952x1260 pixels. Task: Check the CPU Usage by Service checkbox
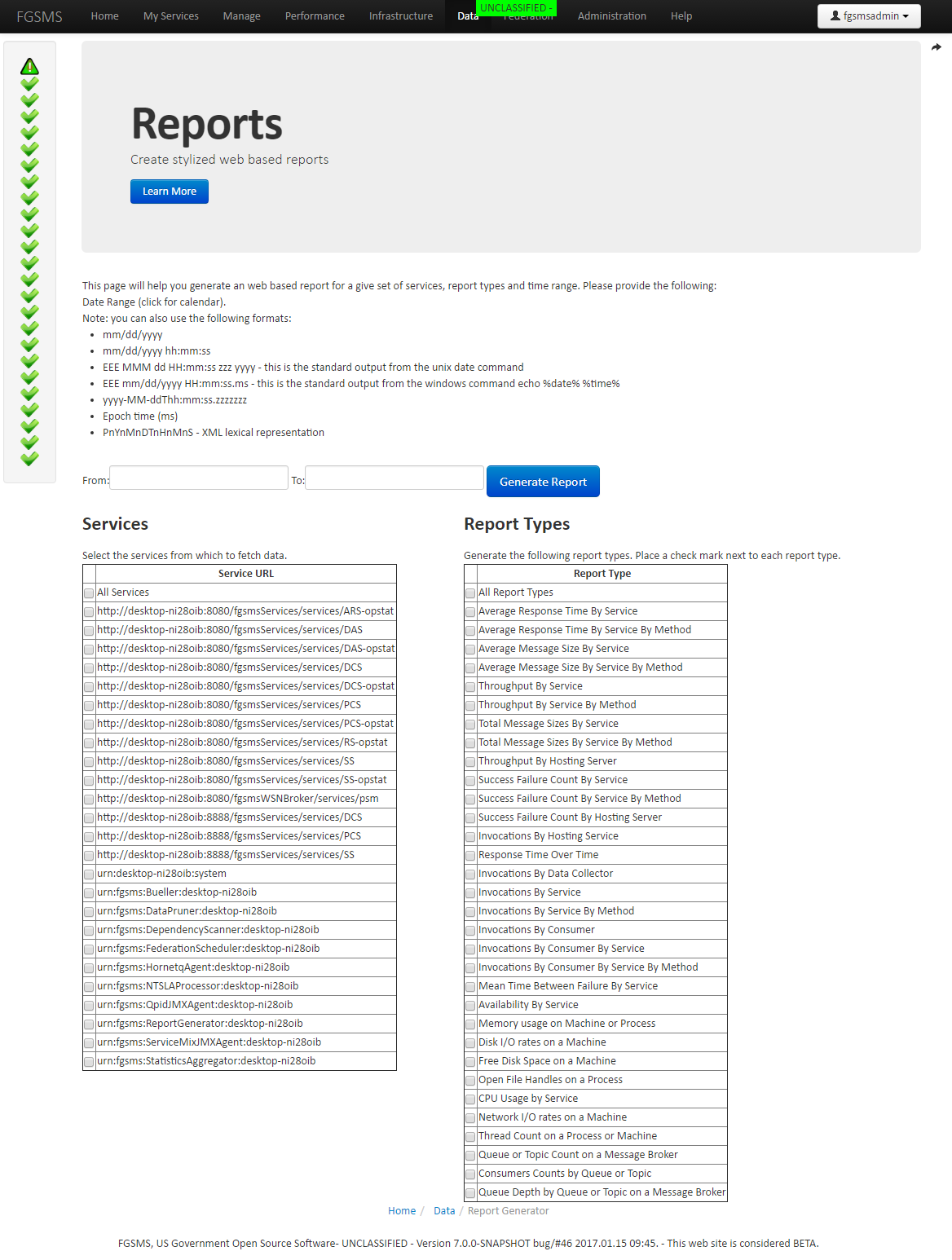[x=470, y=1099]
